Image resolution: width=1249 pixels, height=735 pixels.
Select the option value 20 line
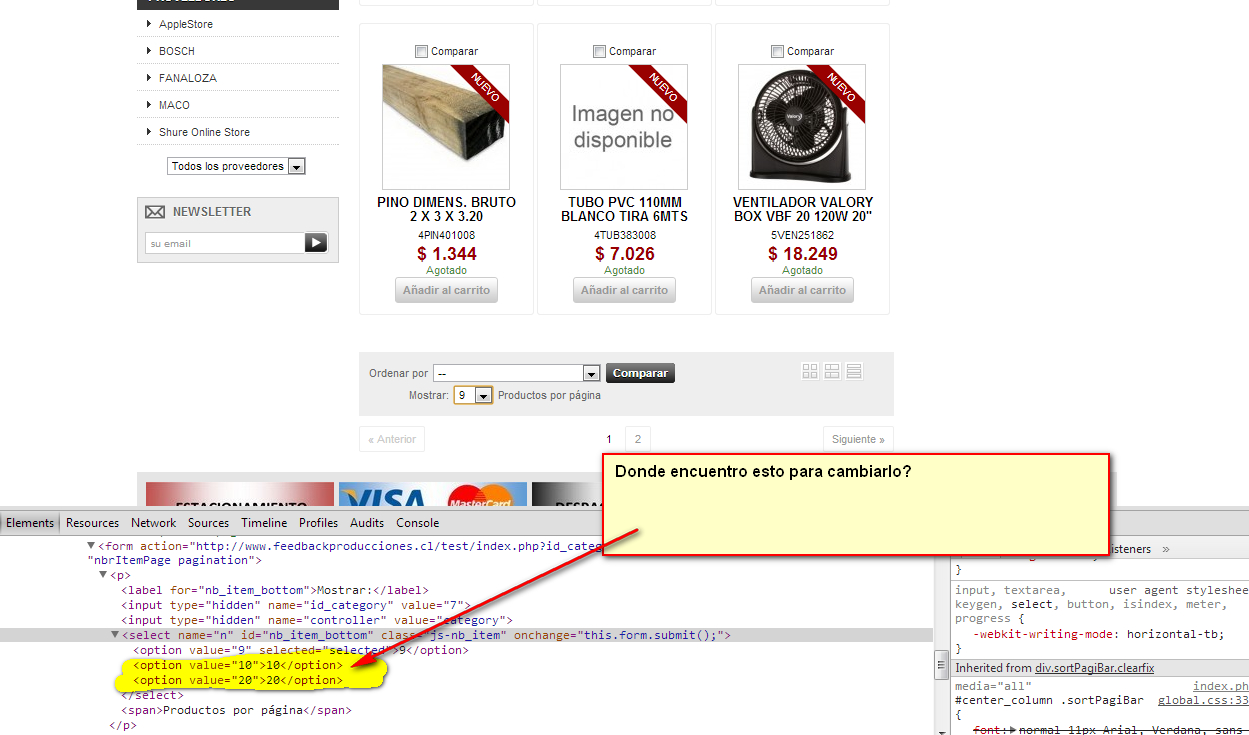click(x=238, y=680)
